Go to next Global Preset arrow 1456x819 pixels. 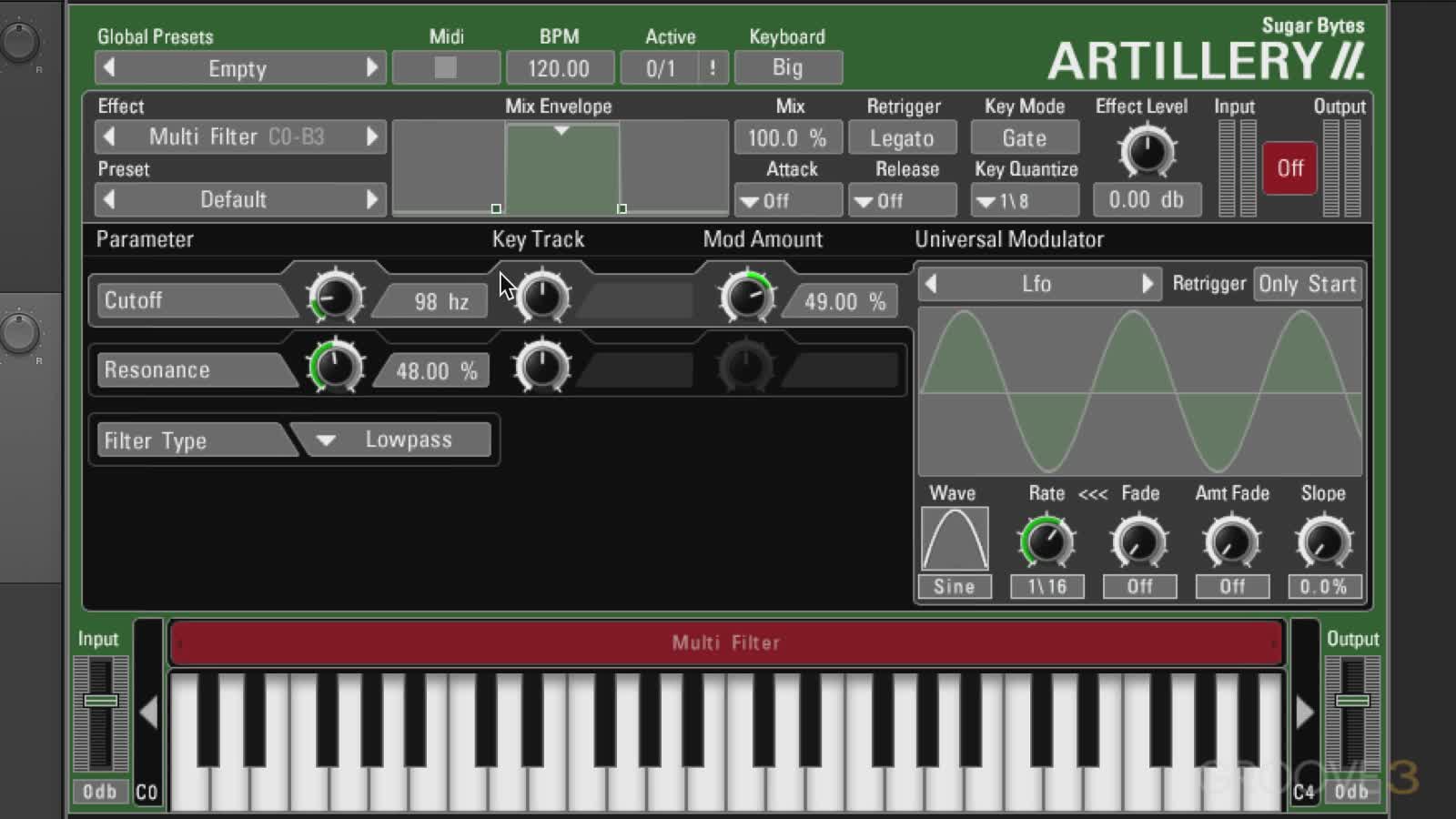[x=371, y=67]
